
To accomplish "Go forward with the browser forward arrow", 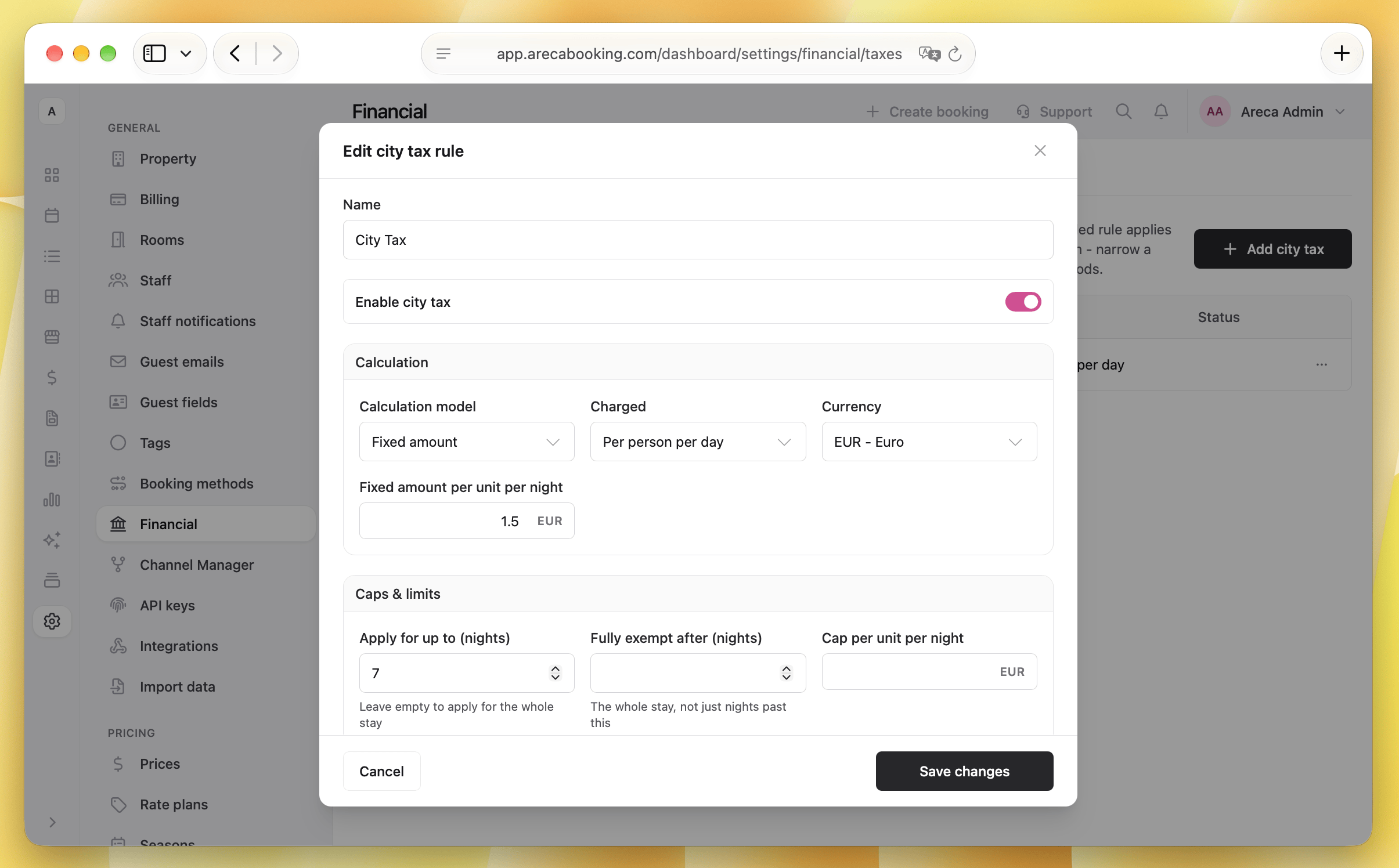I will (277, 53).
